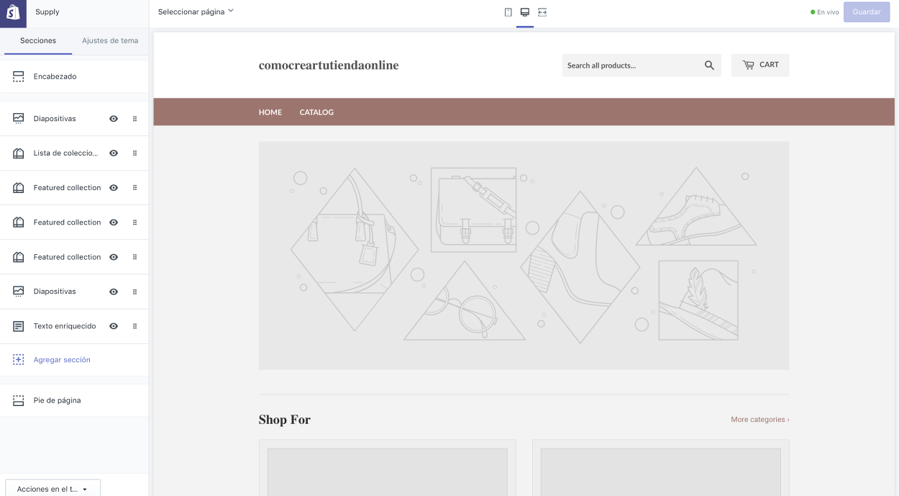The width and height of the screenshot is (899, 496).
Task: Click drag handle for Texto enriquecido
Action: pyautogui.click(x=135, y=326)
